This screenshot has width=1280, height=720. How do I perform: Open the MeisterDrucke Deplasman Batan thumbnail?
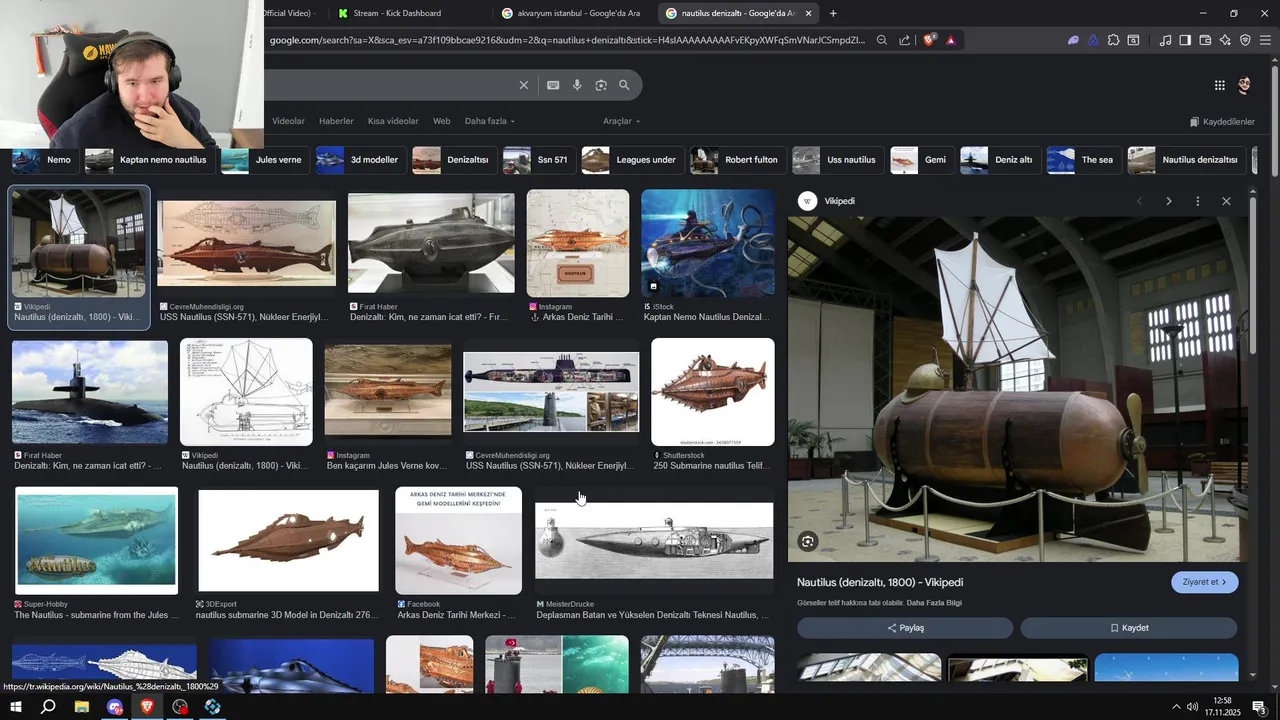coord(654,541)
